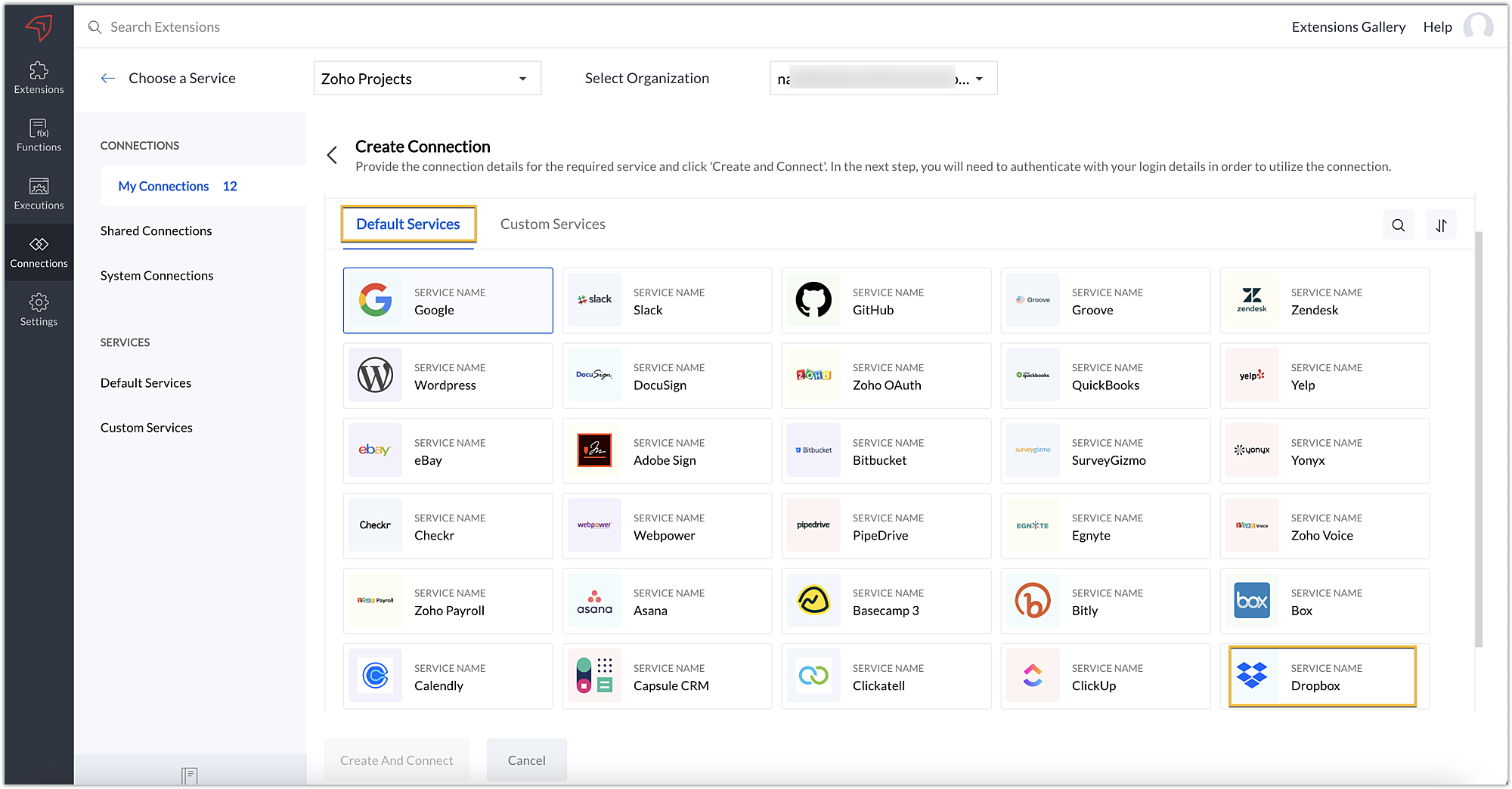Screen dimensions: 1512x789
Task: Expand the Select Organization dropdown
Action: pos(883,79)
